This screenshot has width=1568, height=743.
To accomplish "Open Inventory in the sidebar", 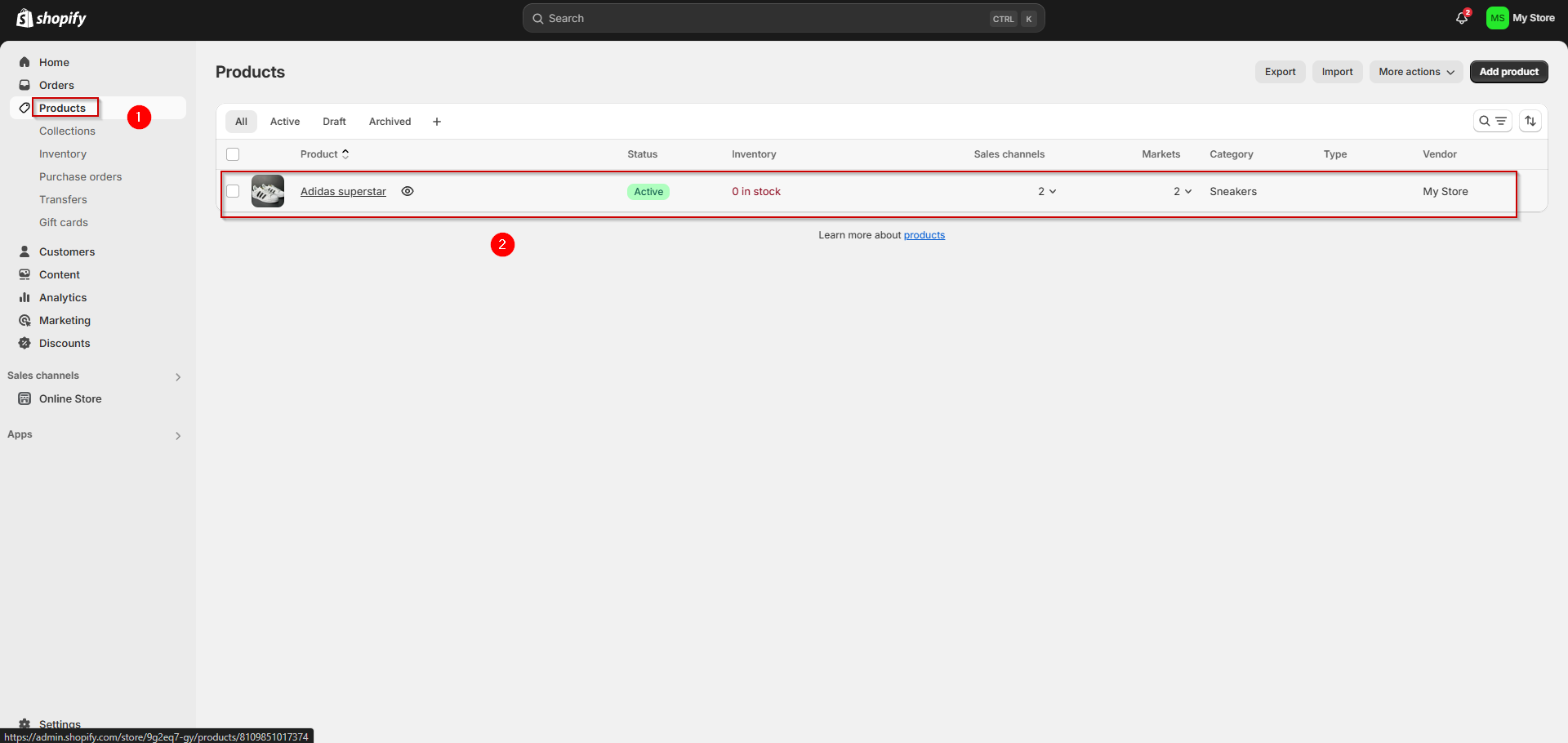I will (x=63, y=153).
